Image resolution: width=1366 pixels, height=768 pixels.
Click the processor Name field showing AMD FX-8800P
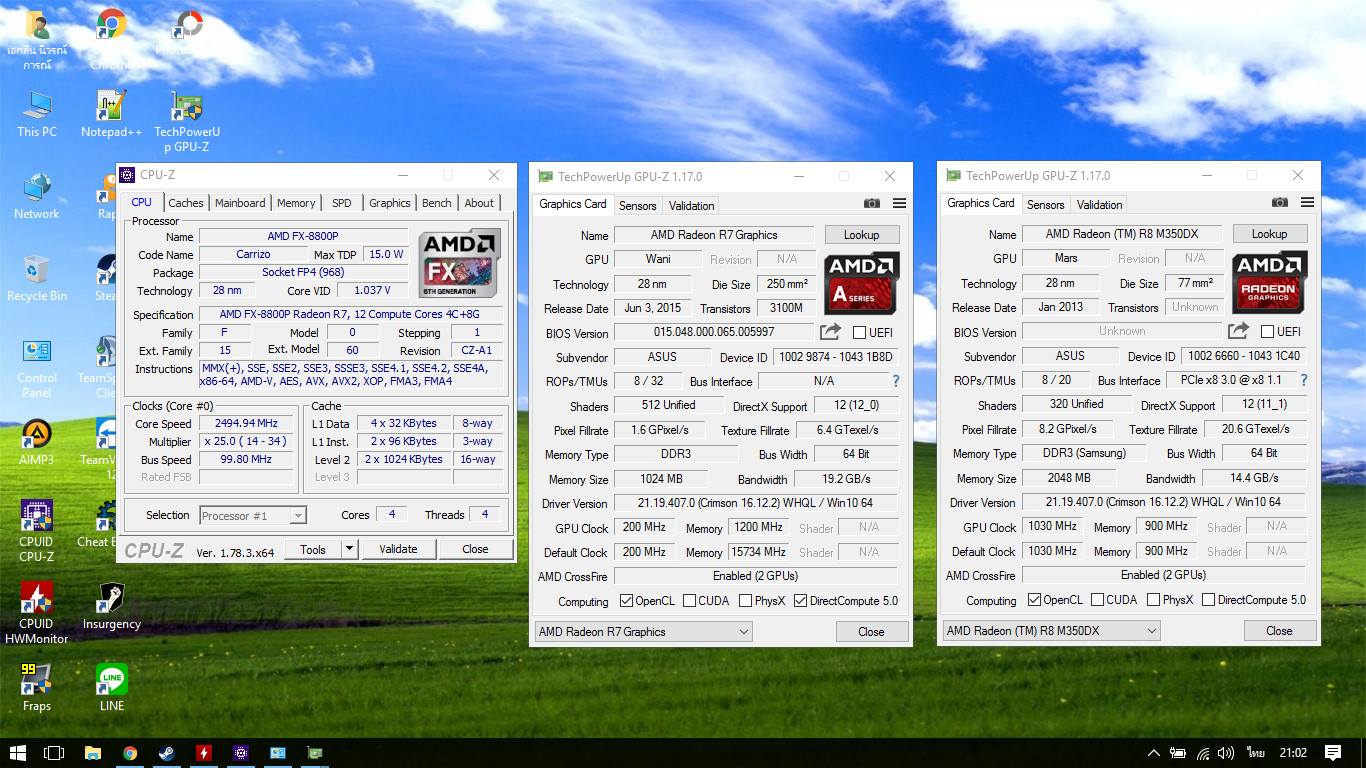303,237
